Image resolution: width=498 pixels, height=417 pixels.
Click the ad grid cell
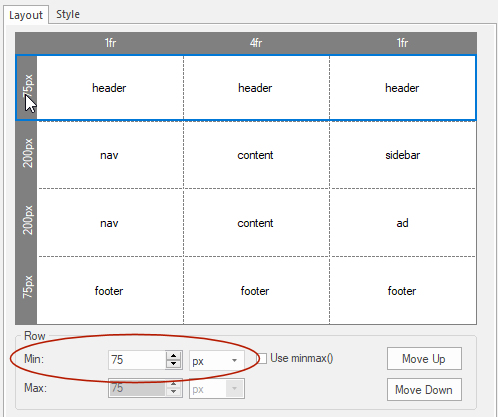coord(403,223)
